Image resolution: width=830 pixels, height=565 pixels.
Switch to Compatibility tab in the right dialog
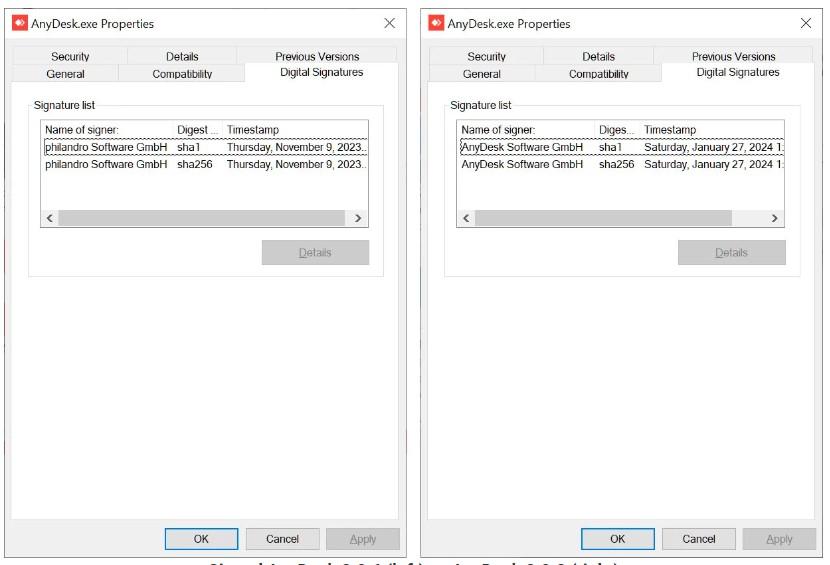[598, 74]
